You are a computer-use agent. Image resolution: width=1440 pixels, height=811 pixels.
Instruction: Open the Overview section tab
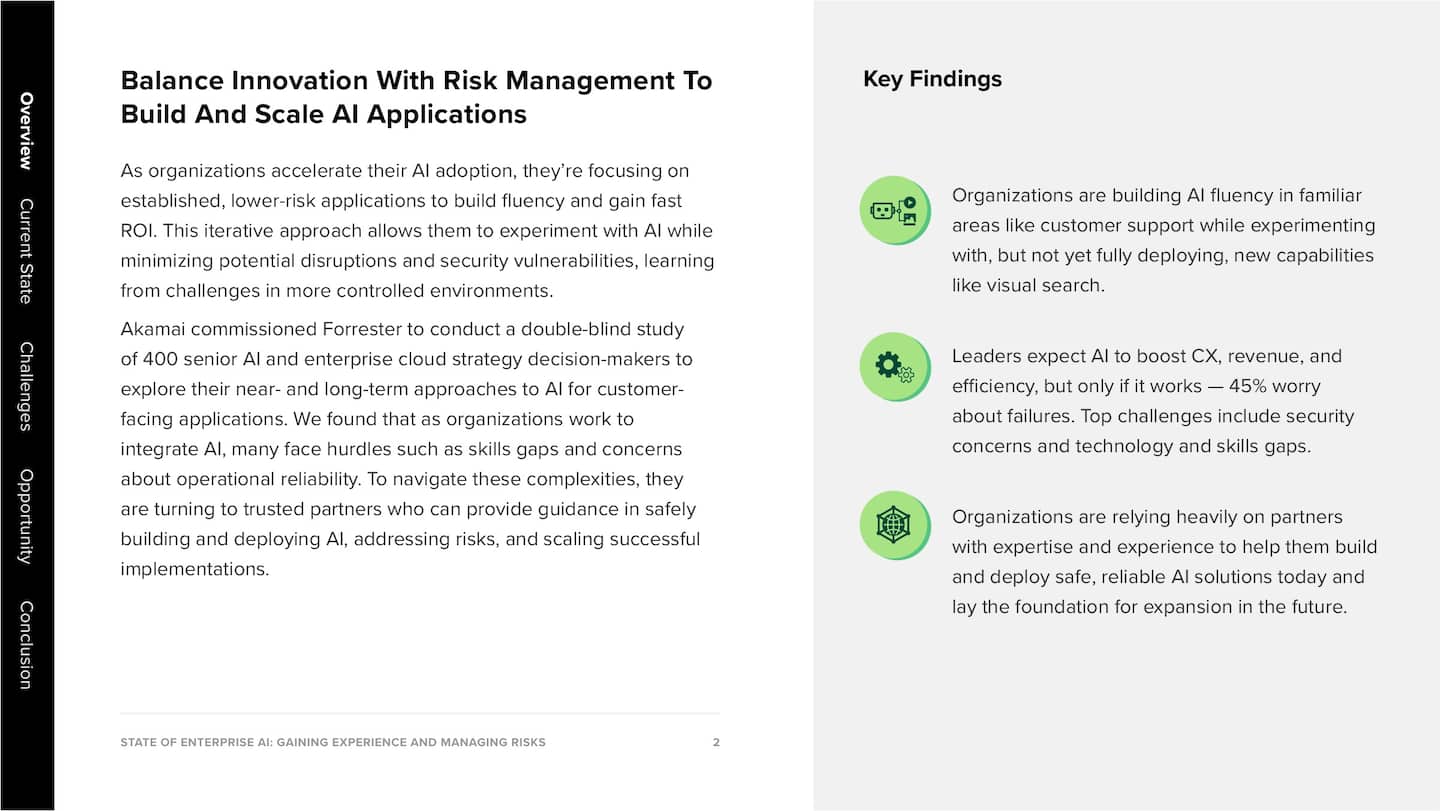pos(26,131)
